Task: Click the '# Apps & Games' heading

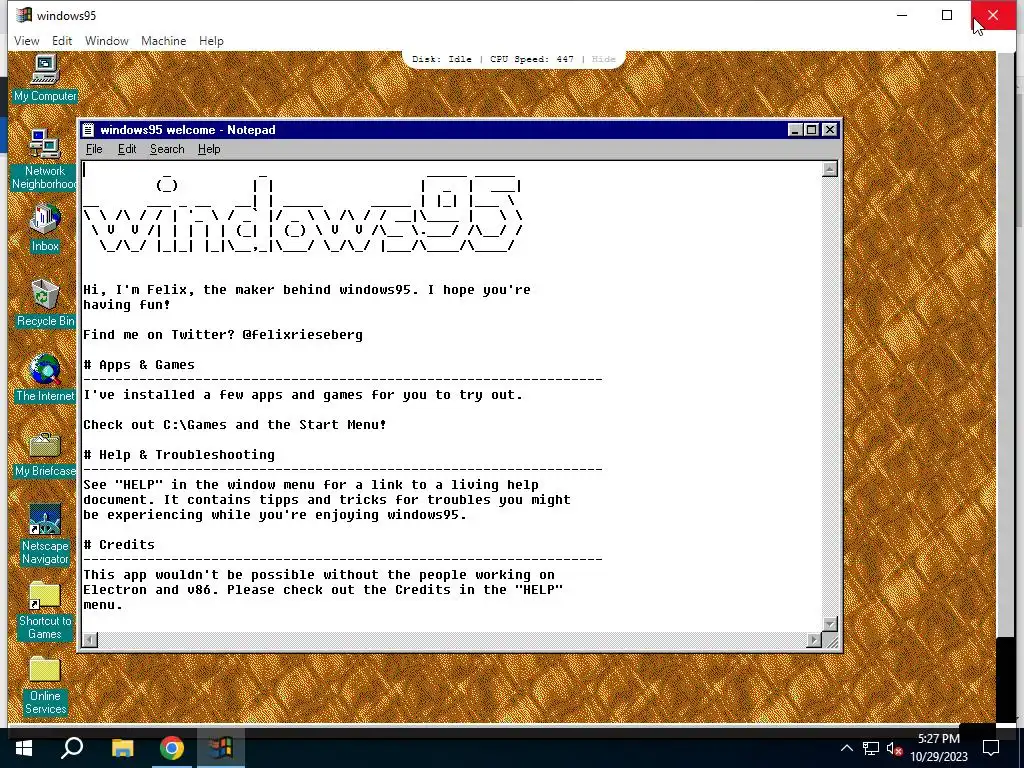Action: tap(138, 364)
